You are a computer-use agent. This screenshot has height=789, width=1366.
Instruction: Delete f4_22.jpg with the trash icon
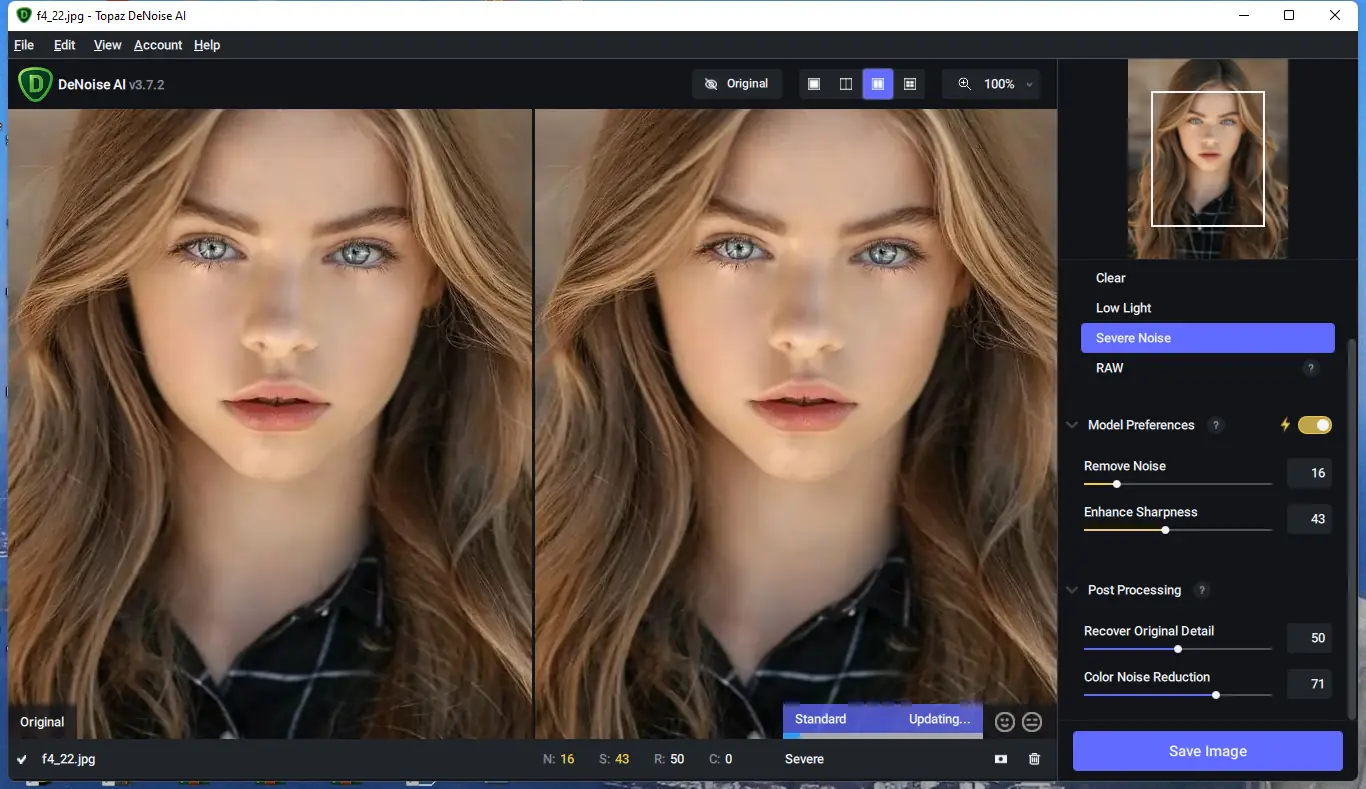click(1034, 759)
